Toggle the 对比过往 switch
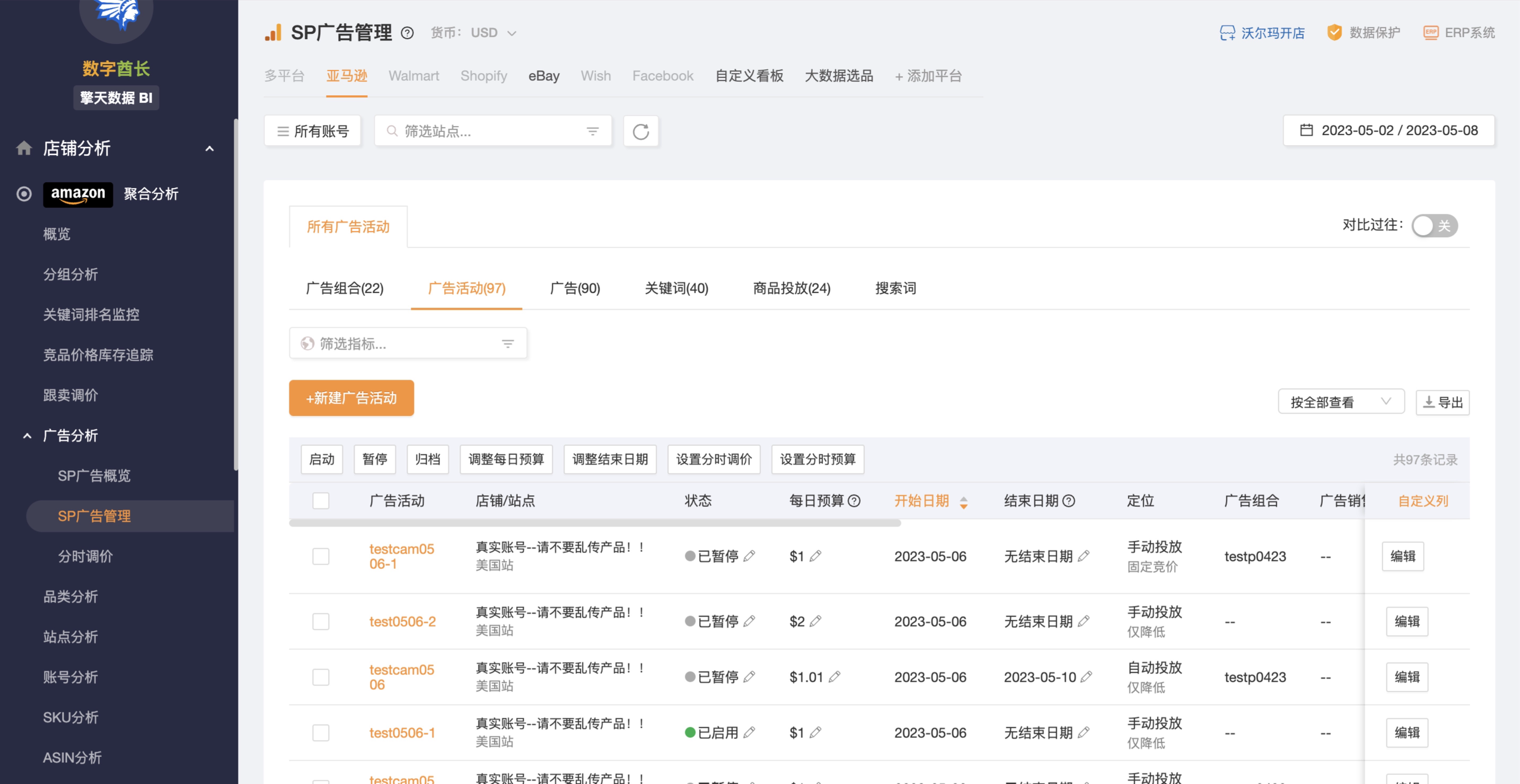This screenshot has height=784, width=1520. coord(1434,225)
